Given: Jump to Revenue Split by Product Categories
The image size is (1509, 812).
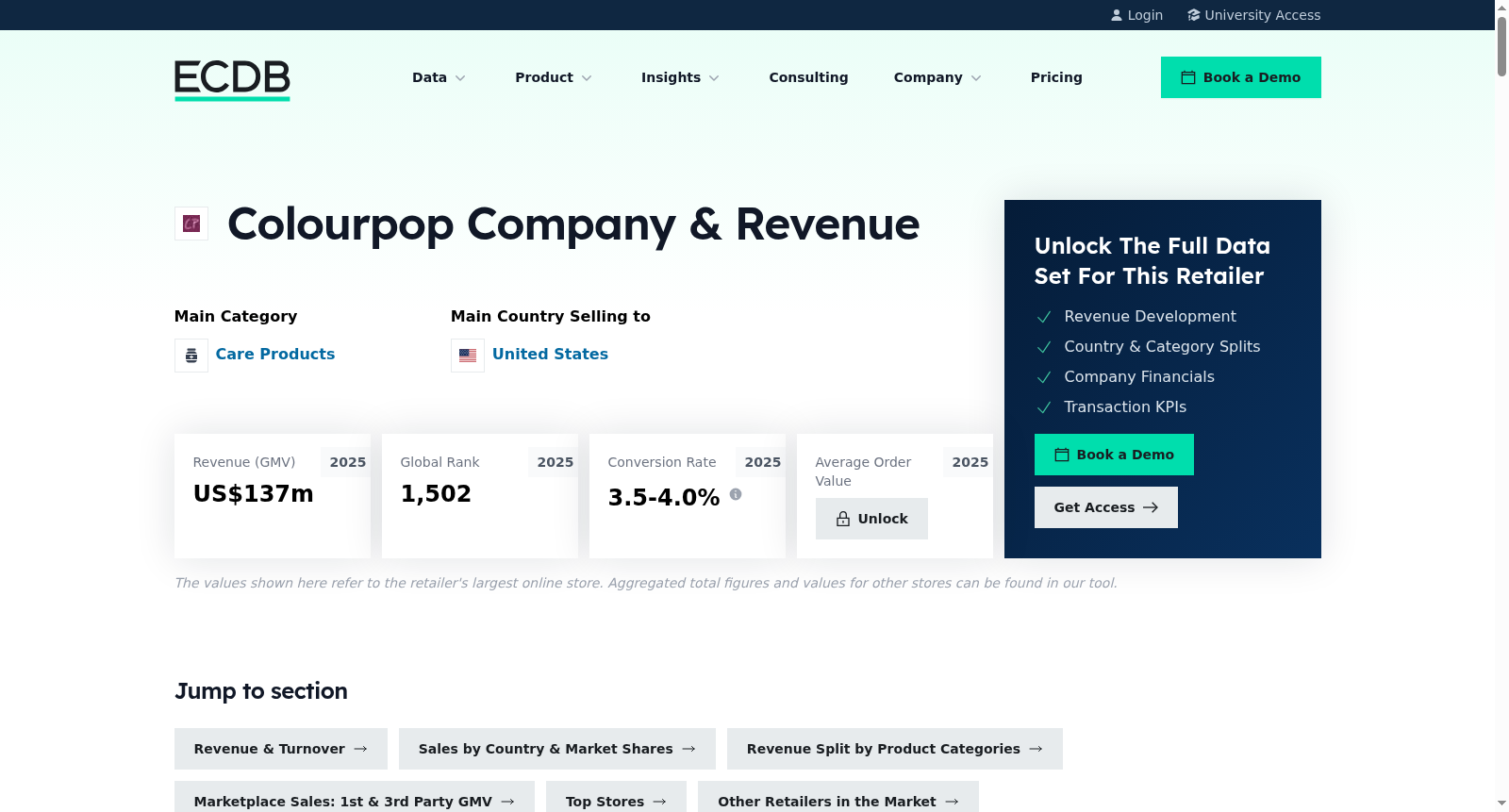Looking at the screenshot, I should 895,749.
